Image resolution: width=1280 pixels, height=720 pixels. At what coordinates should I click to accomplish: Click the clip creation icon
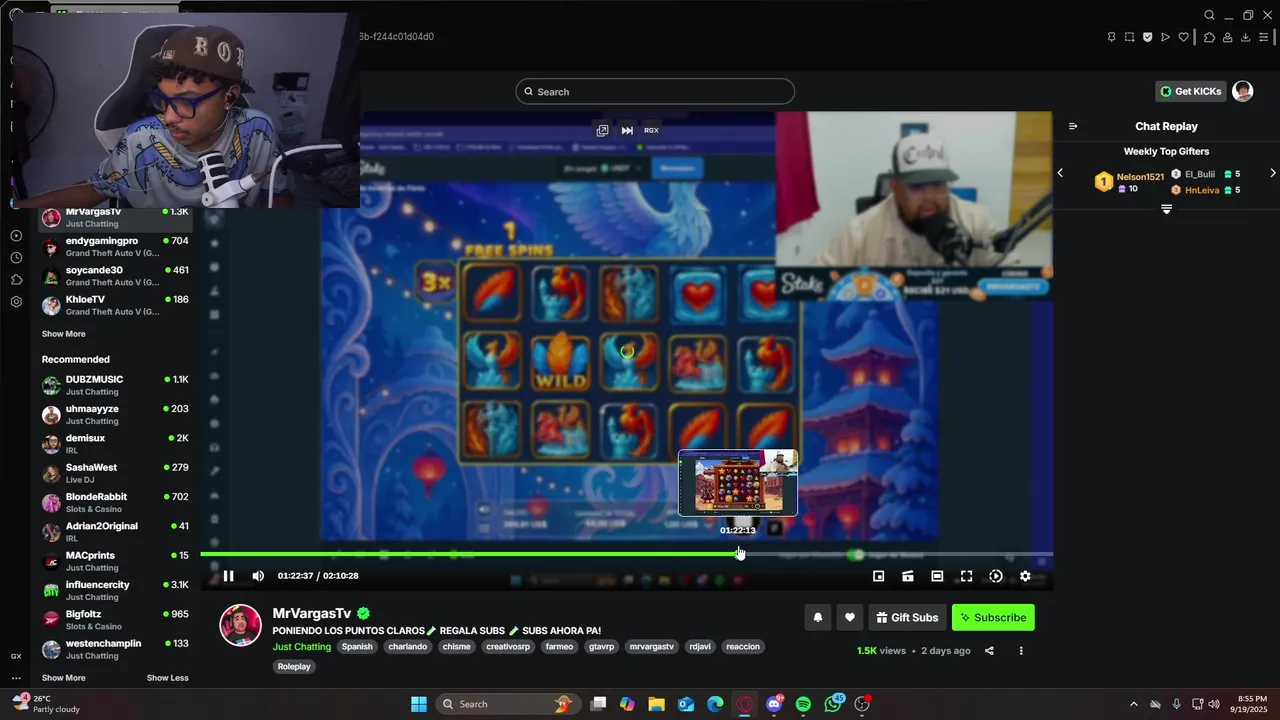[908, 576]
